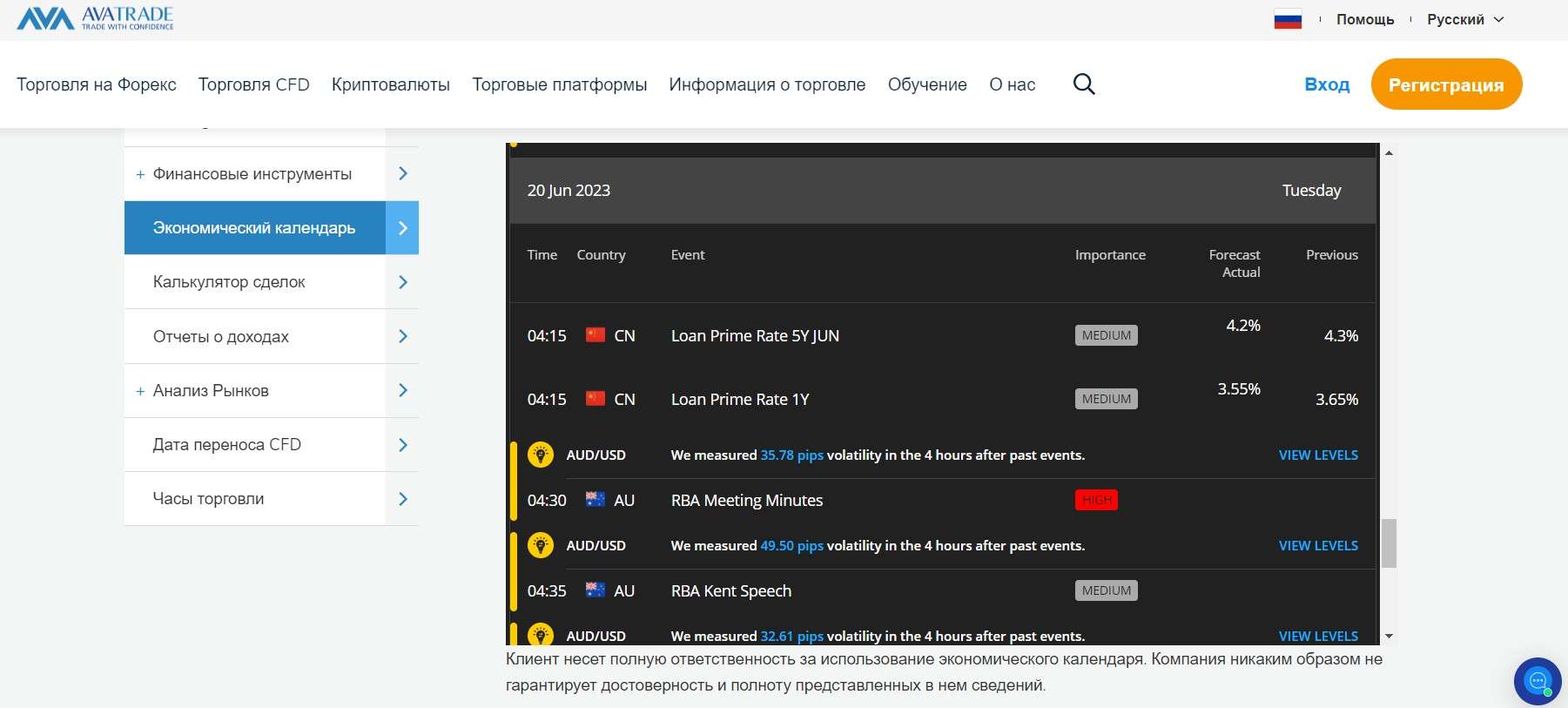Open the Торговля на Форекс menu

97,84
